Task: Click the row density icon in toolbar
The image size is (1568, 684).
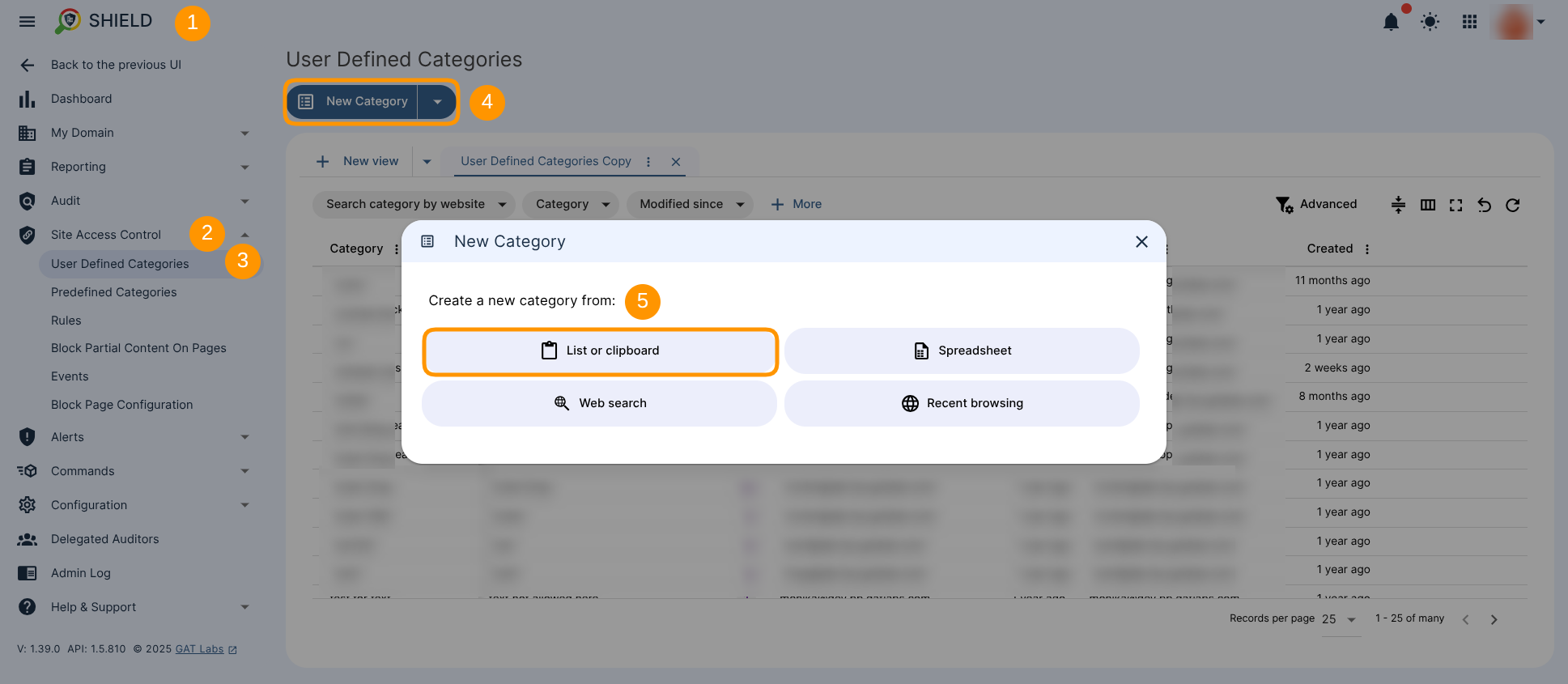Action: tap(1398, 205)
